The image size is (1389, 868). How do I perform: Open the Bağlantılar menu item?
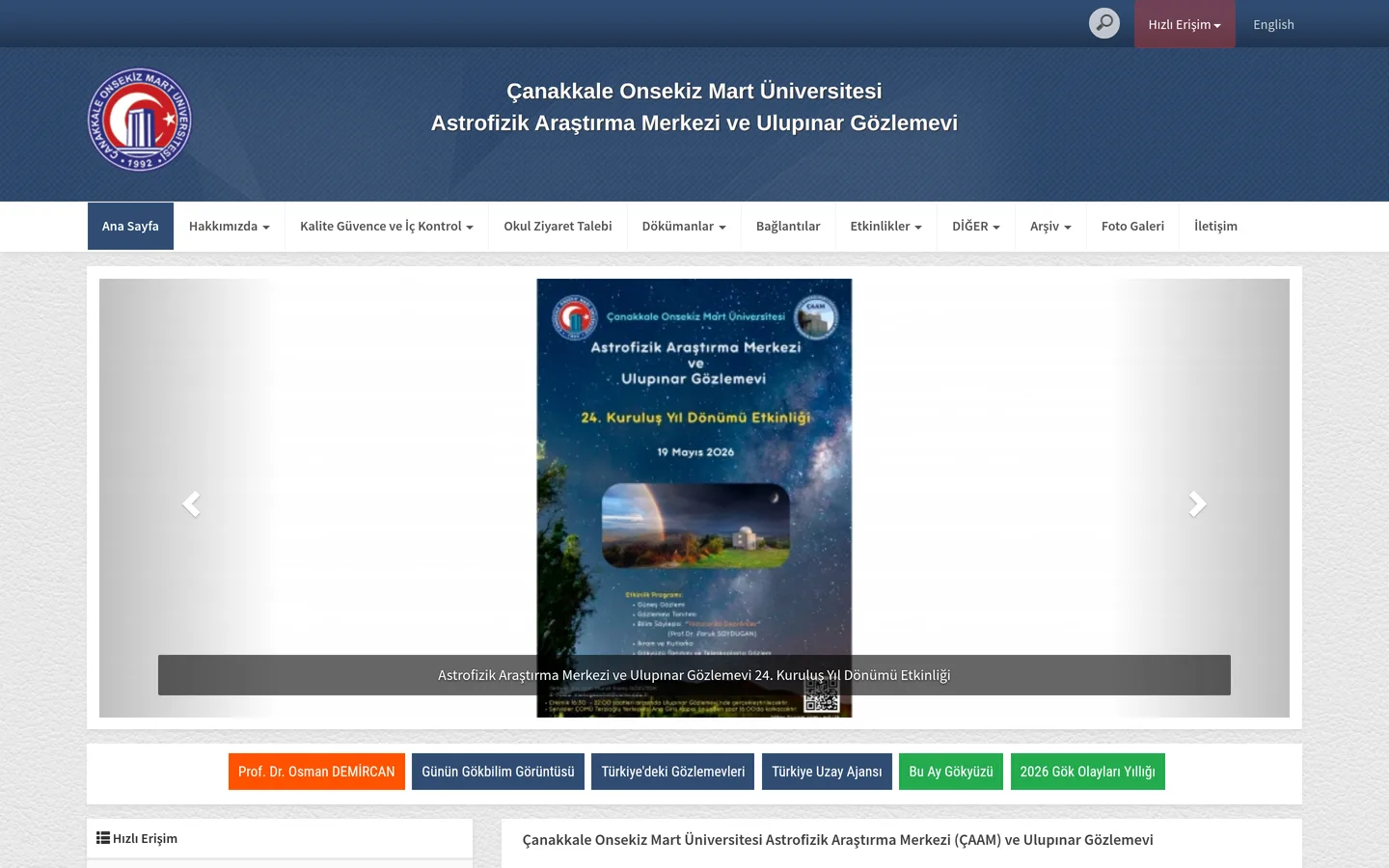788,227
